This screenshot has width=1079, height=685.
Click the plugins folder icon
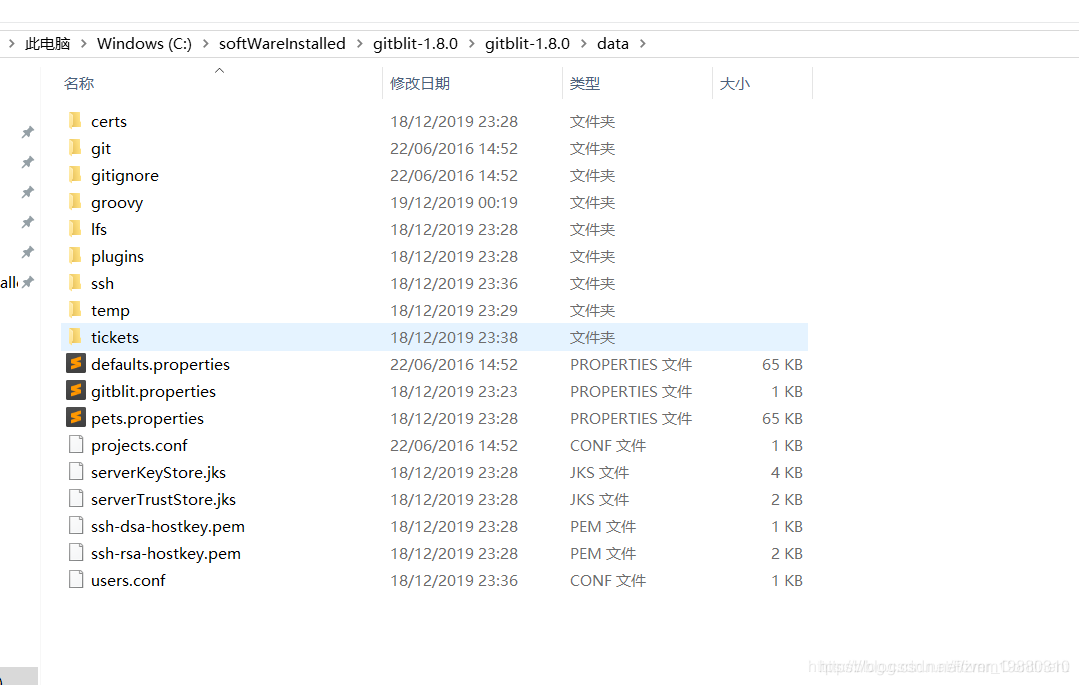tap(76, 256)
